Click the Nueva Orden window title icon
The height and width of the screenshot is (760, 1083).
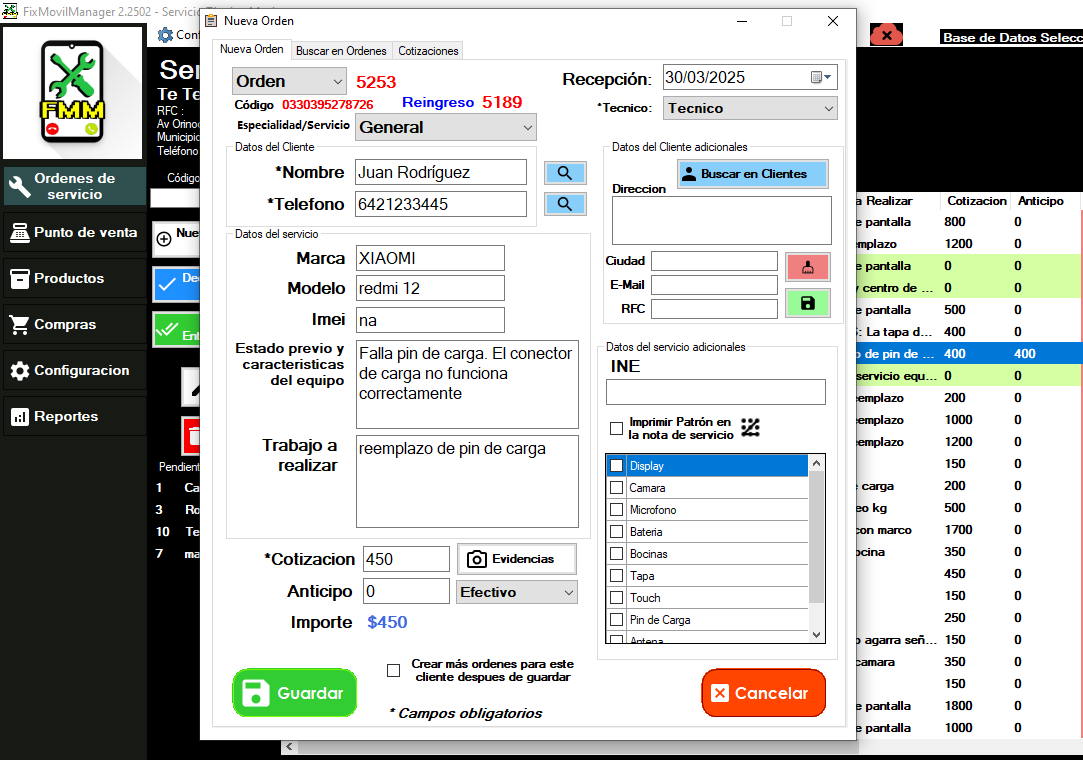(x=211, y=21)
